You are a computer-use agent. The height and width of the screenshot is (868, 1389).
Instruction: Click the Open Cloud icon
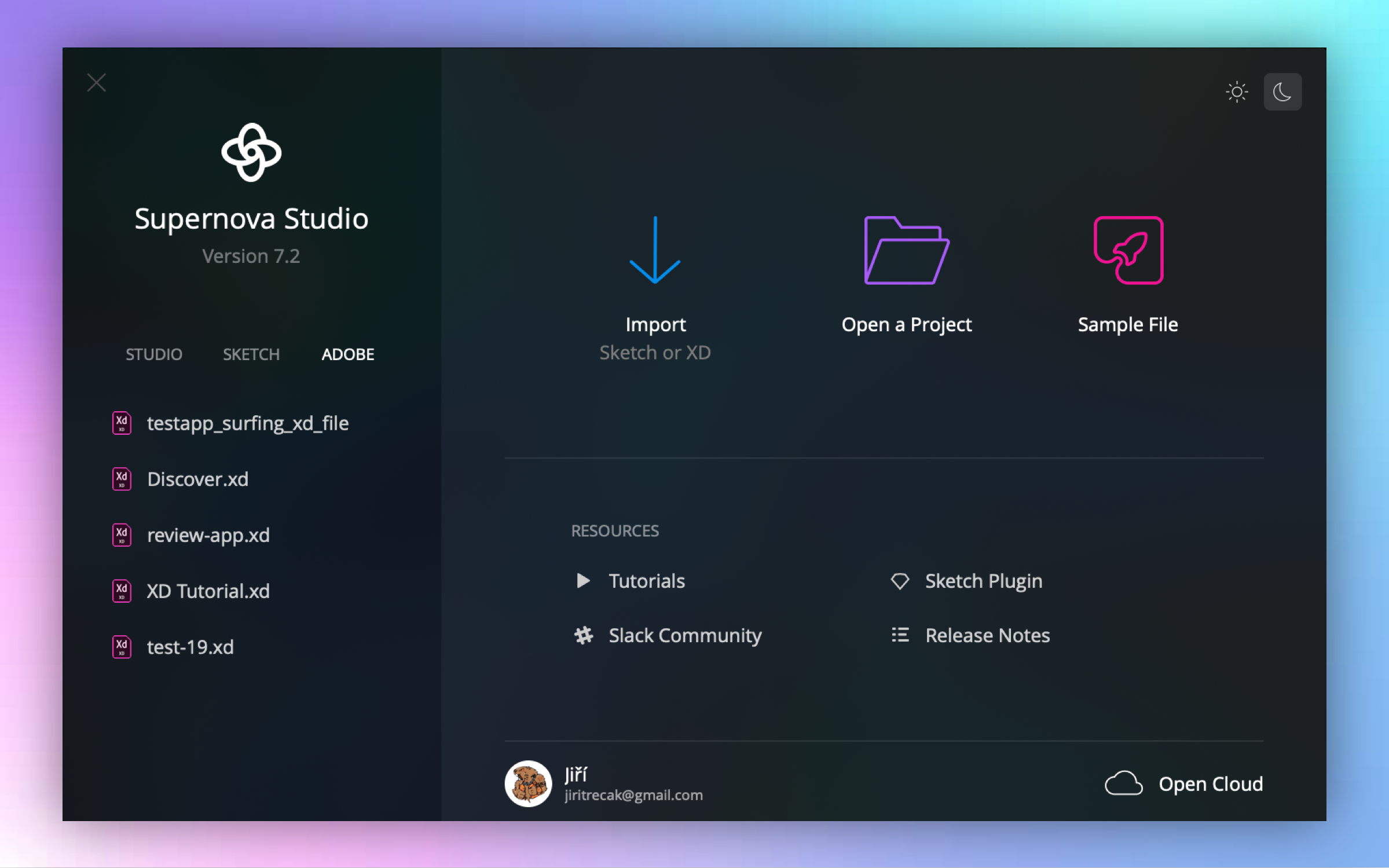coord(1123,783)
